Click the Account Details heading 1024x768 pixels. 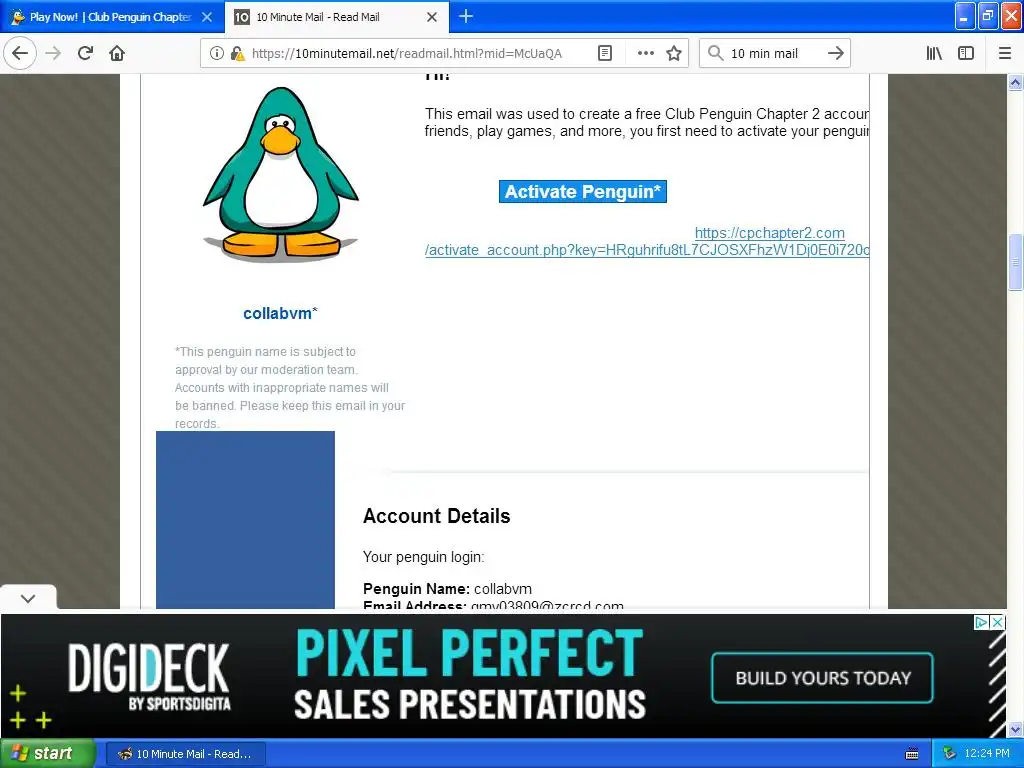[x=436, y=516]
